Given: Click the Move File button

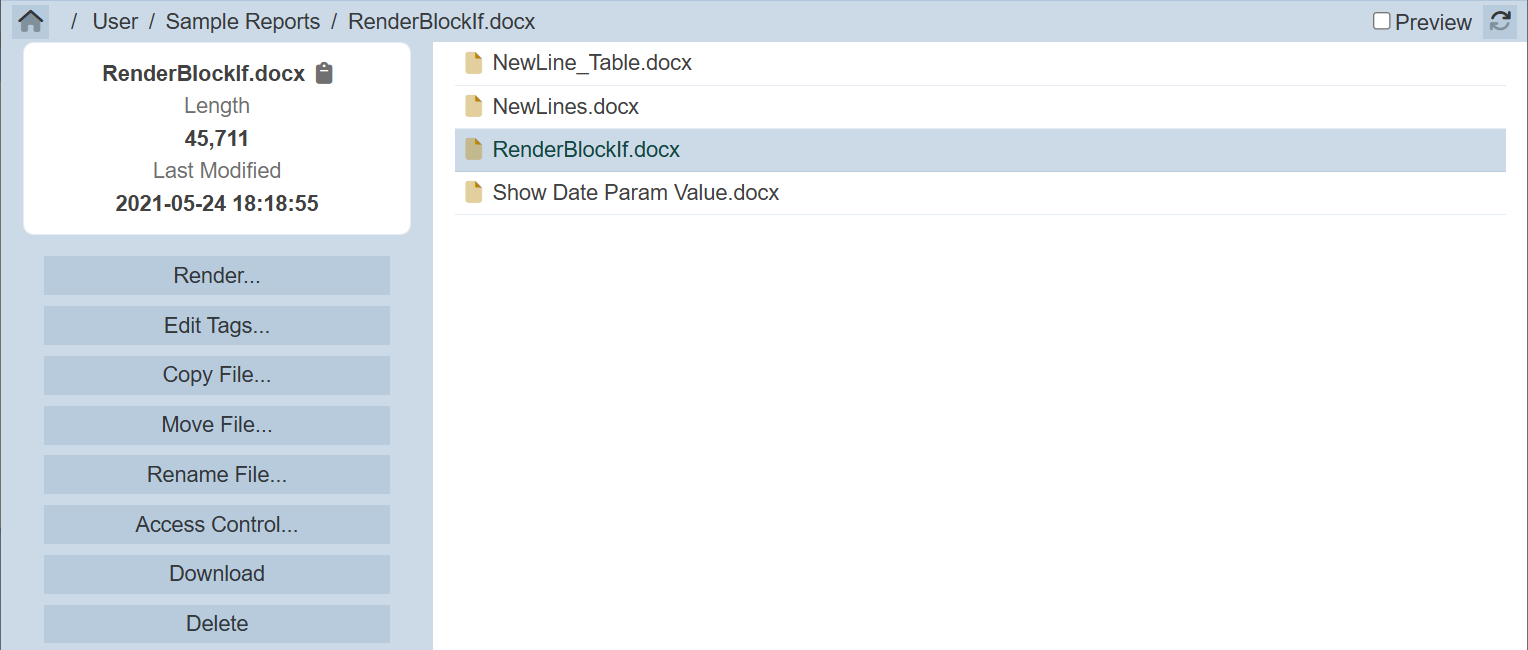Looking at the screenshot, I should click(x=217, y=425).
